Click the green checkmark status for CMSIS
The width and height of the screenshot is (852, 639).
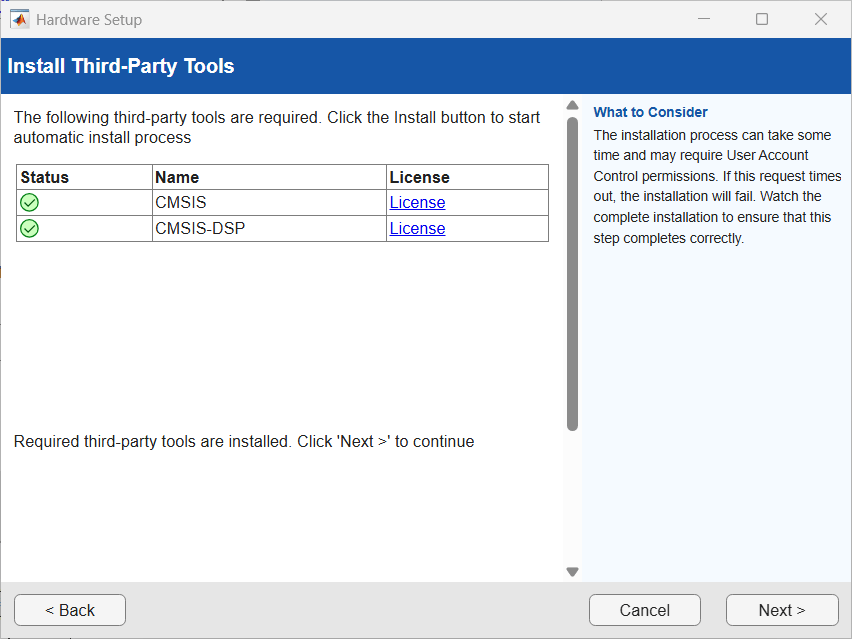click(29, 203)
